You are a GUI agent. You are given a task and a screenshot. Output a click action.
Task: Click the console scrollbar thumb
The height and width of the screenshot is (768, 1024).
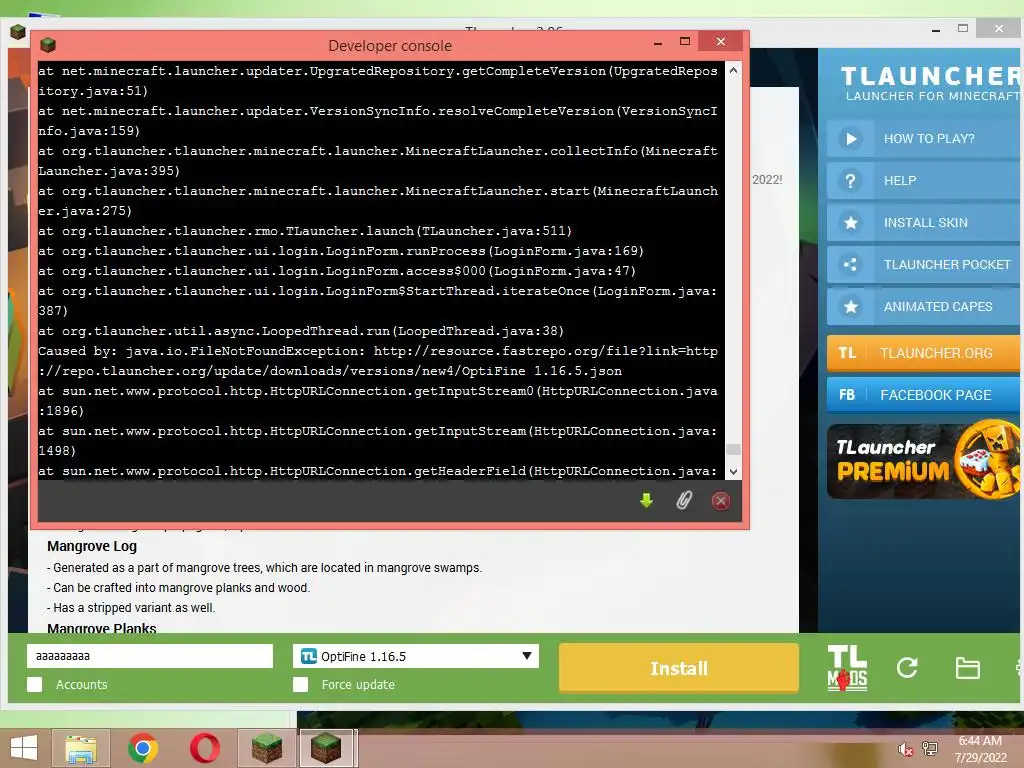(x=733, y=449)
